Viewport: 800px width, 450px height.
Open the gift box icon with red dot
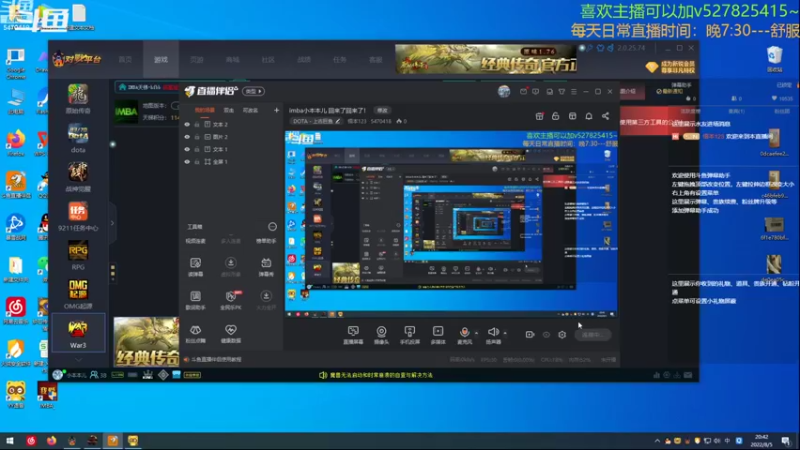pyautogui.click(x=539, y=116)
